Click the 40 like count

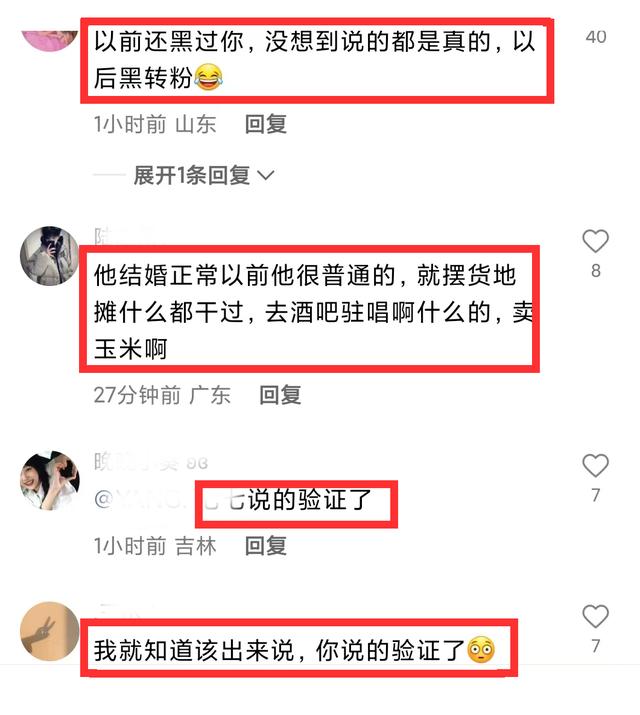[x=596, y=37]
